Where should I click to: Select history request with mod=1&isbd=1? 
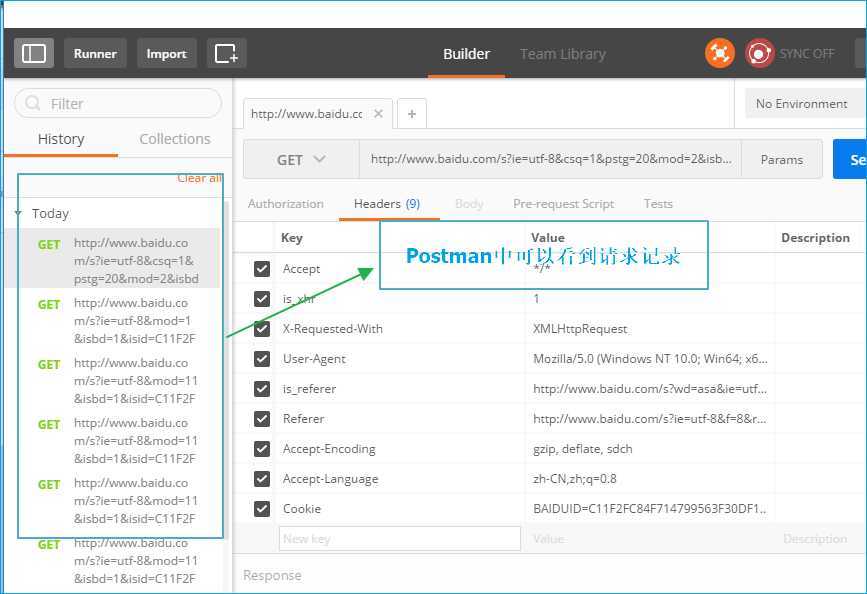coord(112,321)
